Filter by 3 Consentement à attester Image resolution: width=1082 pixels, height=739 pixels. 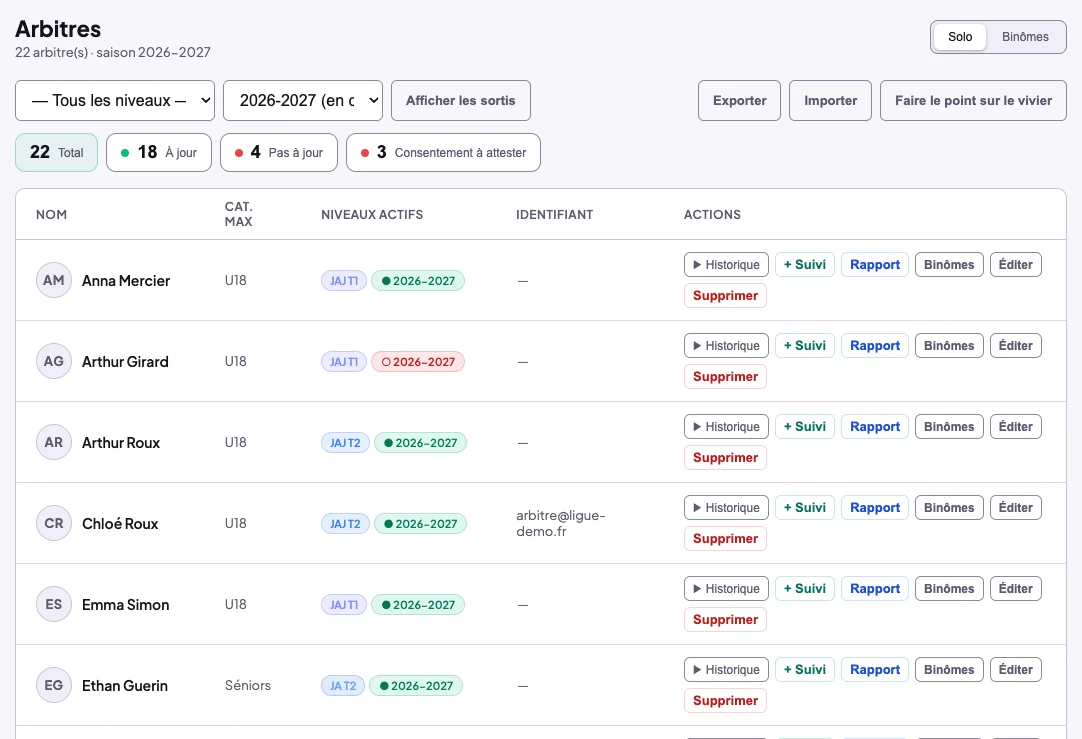click(443, 152)
